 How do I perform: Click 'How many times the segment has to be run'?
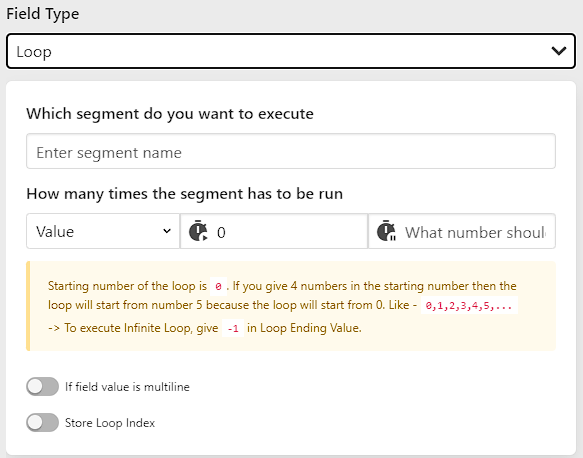coord(184,194)
